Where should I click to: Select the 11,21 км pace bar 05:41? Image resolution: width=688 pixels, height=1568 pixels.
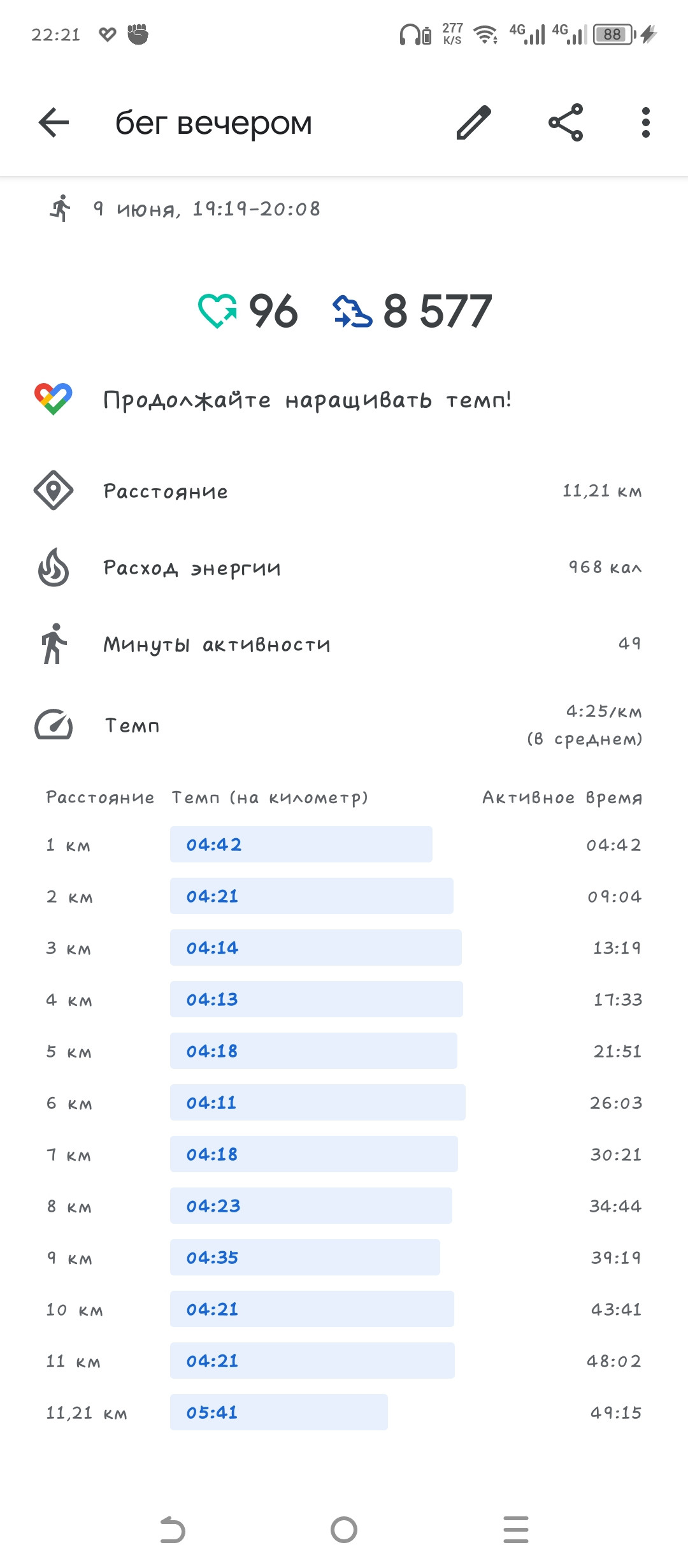[279, 1412]
